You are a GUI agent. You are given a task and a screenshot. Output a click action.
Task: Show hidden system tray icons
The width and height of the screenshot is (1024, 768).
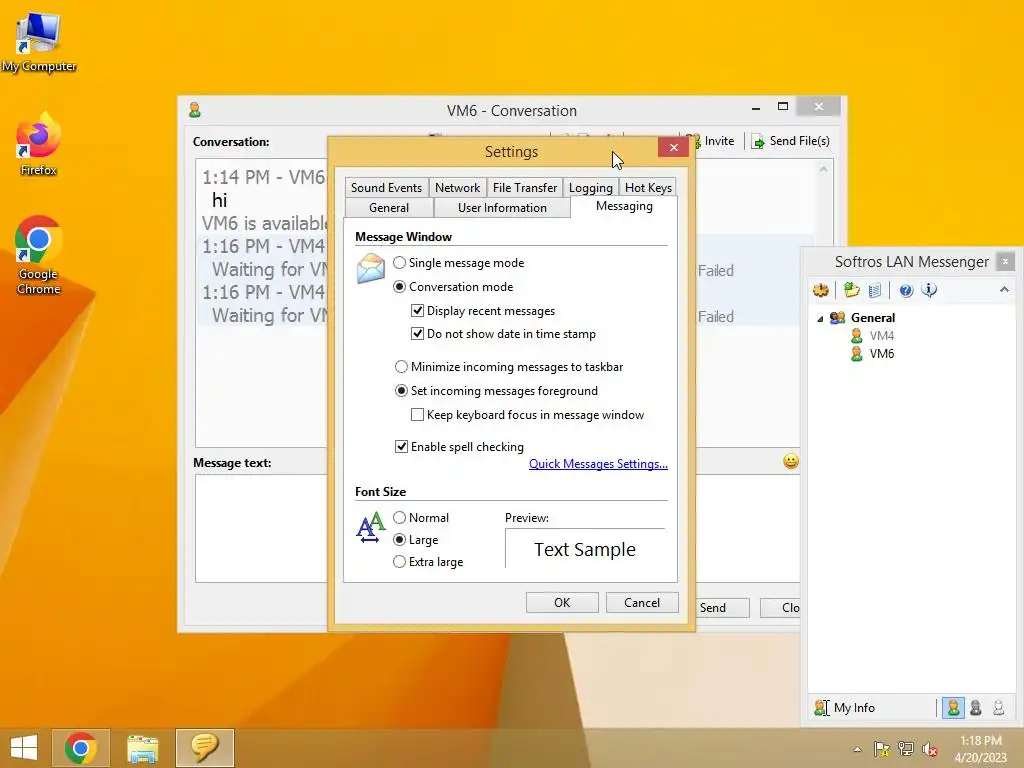point(857,749)
